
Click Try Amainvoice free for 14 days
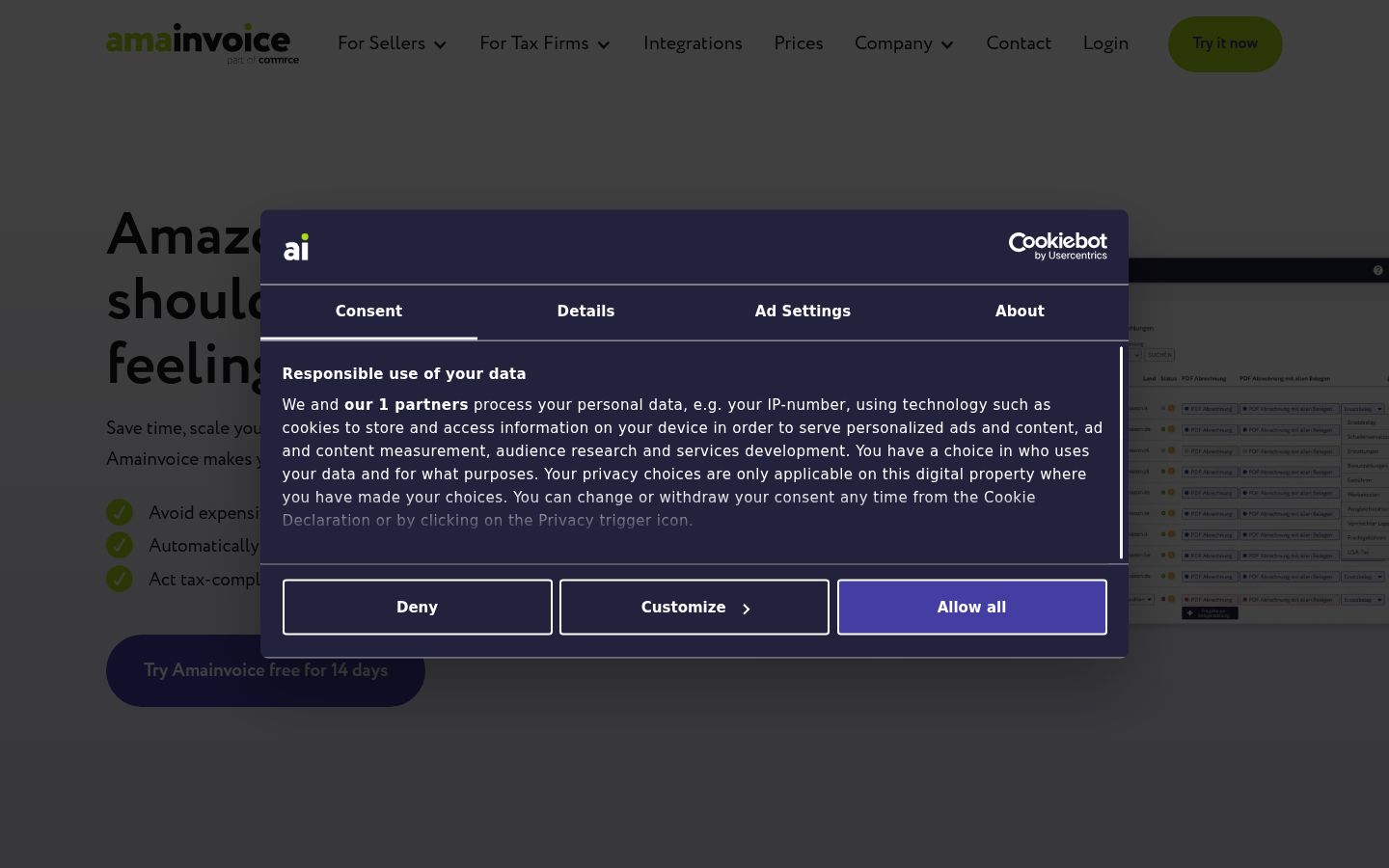[x=265, y=670]
